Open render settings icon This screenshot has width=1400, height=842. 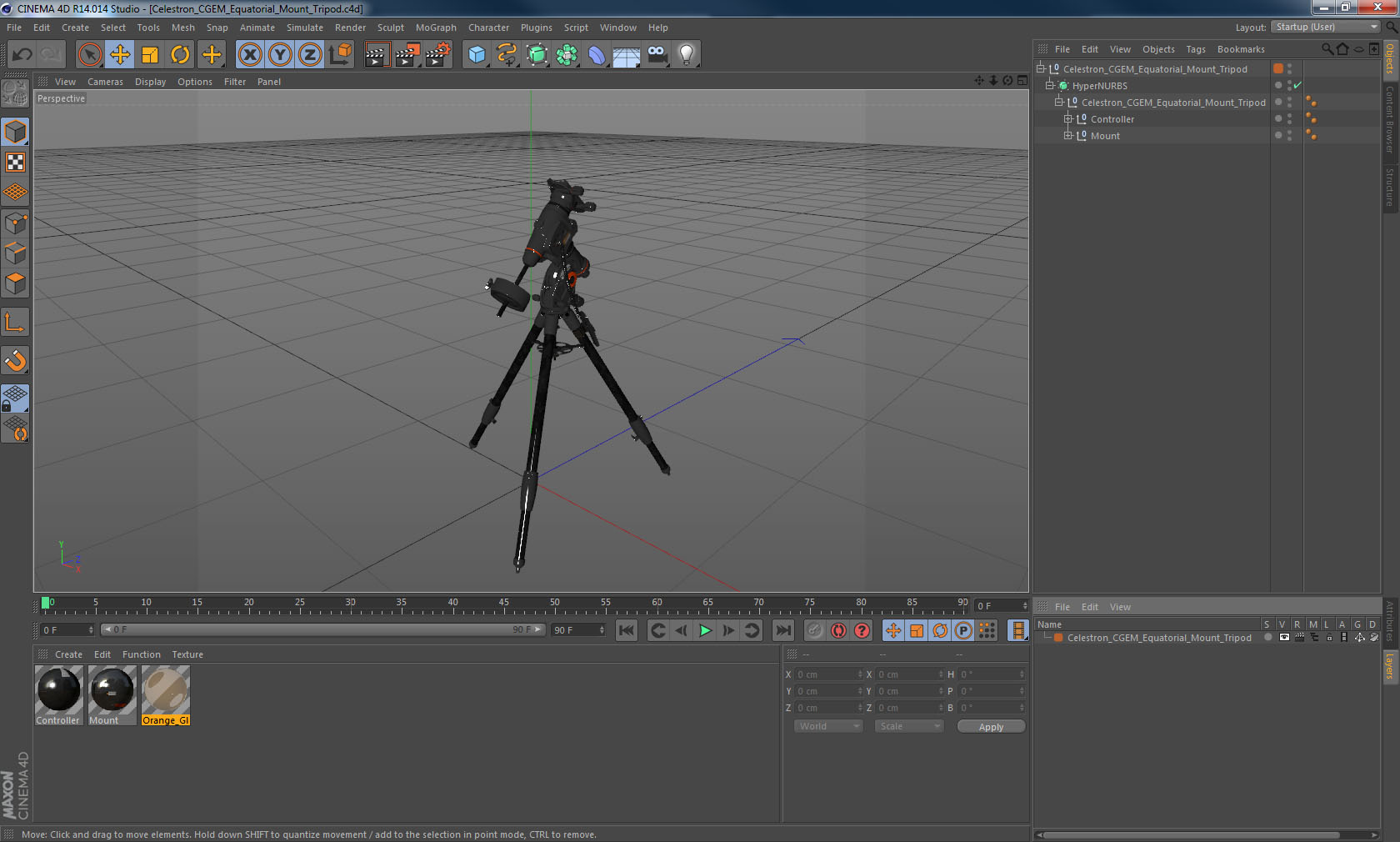point(437,55)
